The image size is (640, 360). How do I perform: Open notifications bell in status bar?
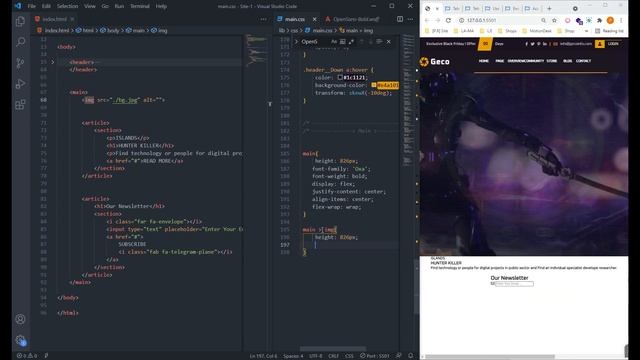[411, 356]
